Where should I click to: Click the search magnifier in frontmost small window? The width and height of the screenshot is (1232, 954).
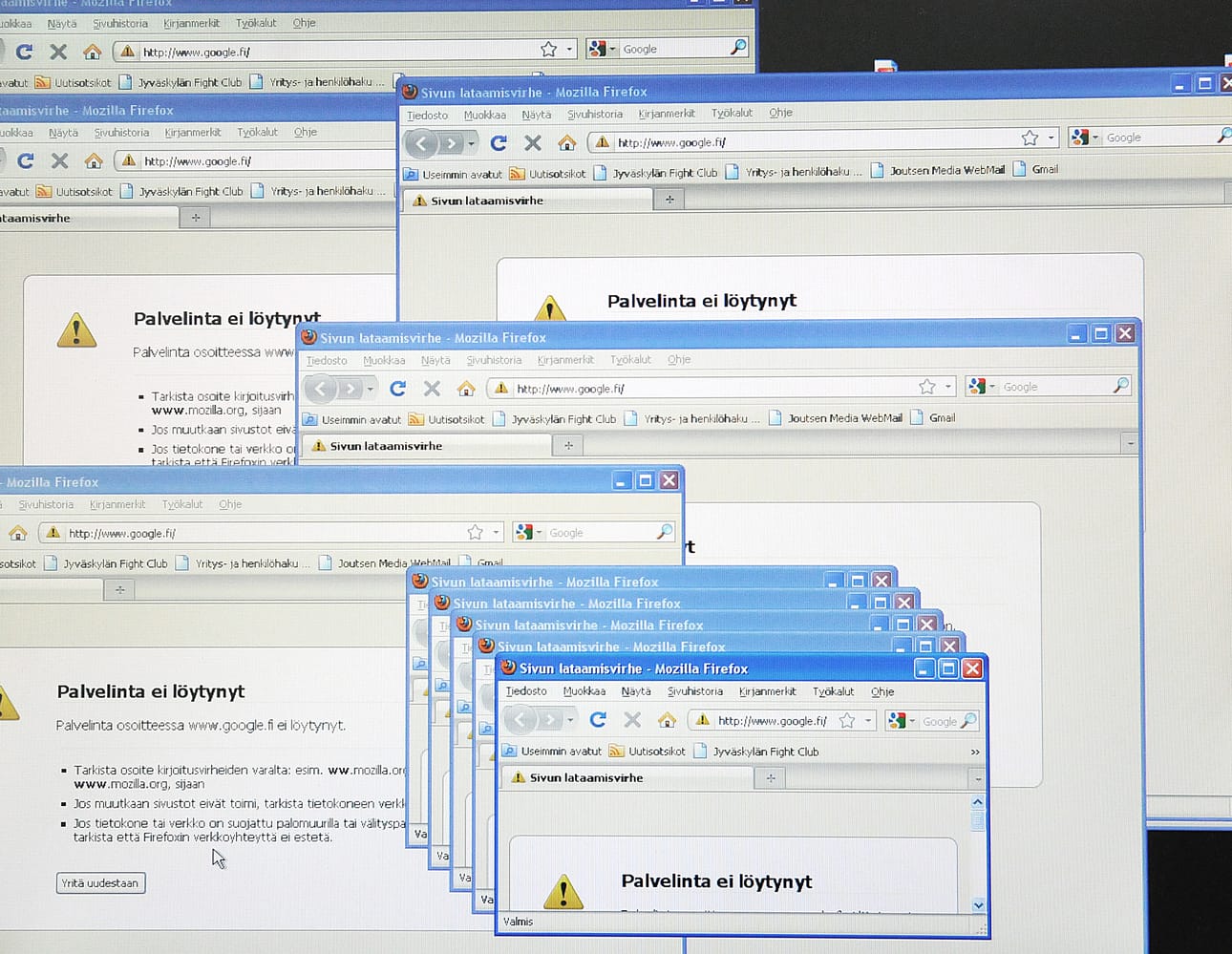[968, 721]
